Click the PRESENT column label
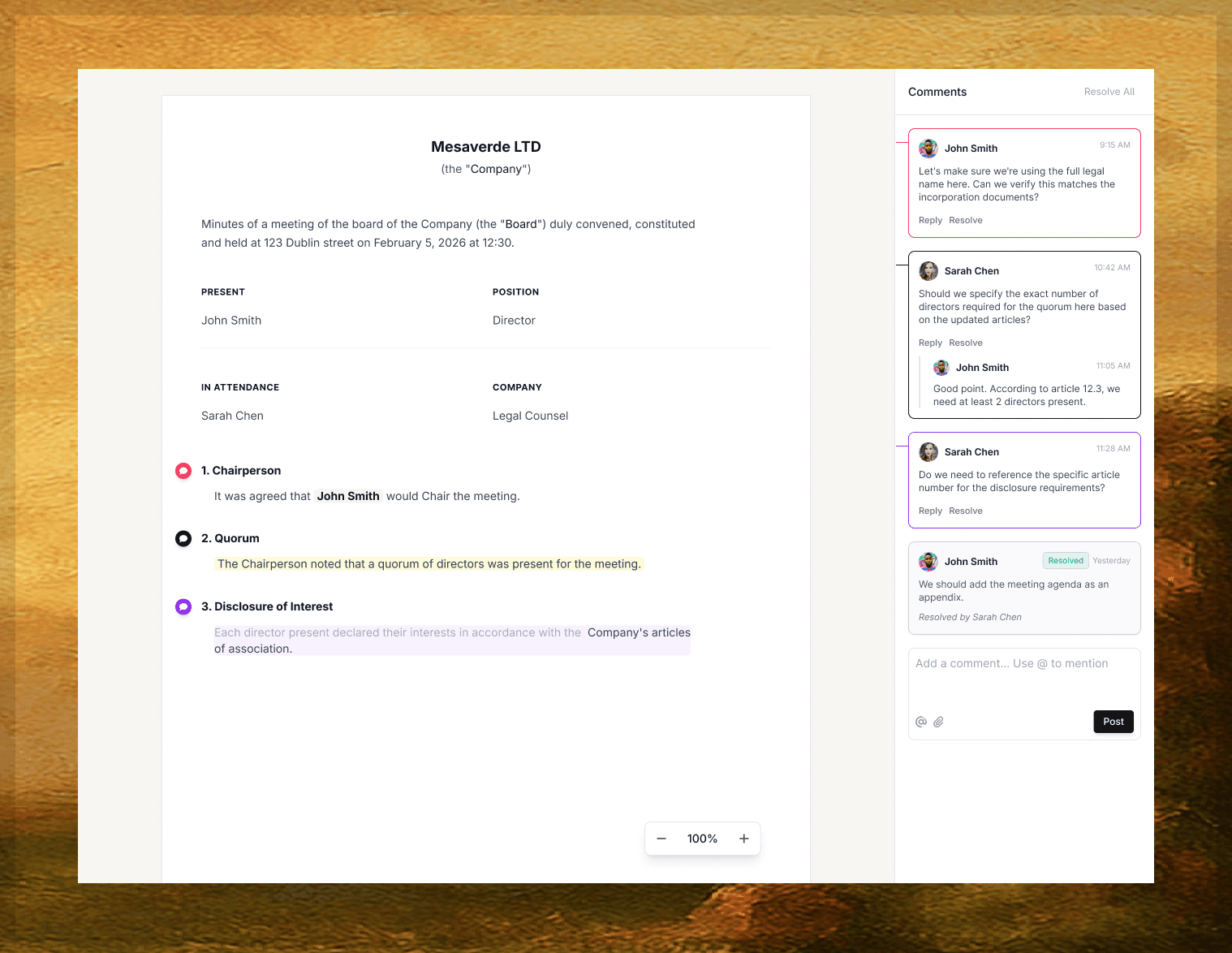 pos(223,292)
